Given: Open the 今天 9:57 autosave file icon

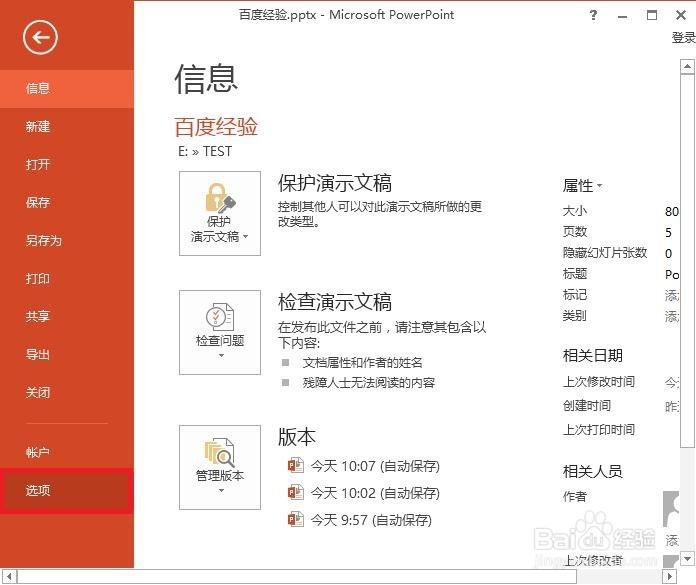Looking at the screenshot, I should [296, 519].
